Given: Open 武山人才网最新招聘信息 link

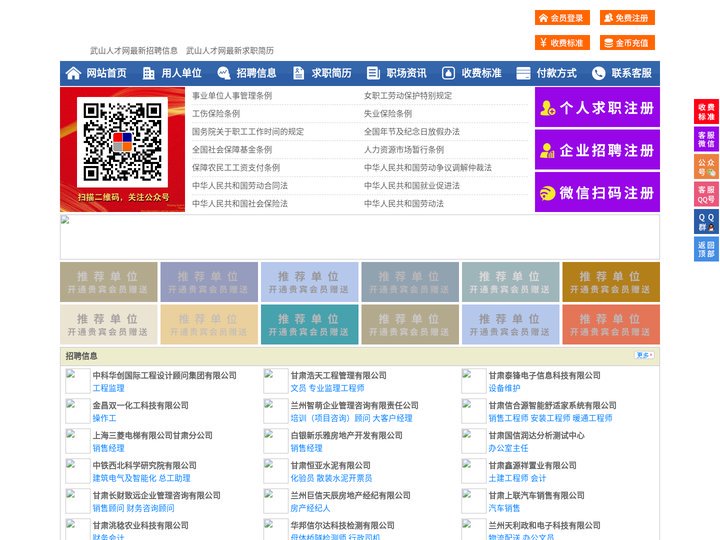Looking at the screenshot, I should [x=134, y=51].
